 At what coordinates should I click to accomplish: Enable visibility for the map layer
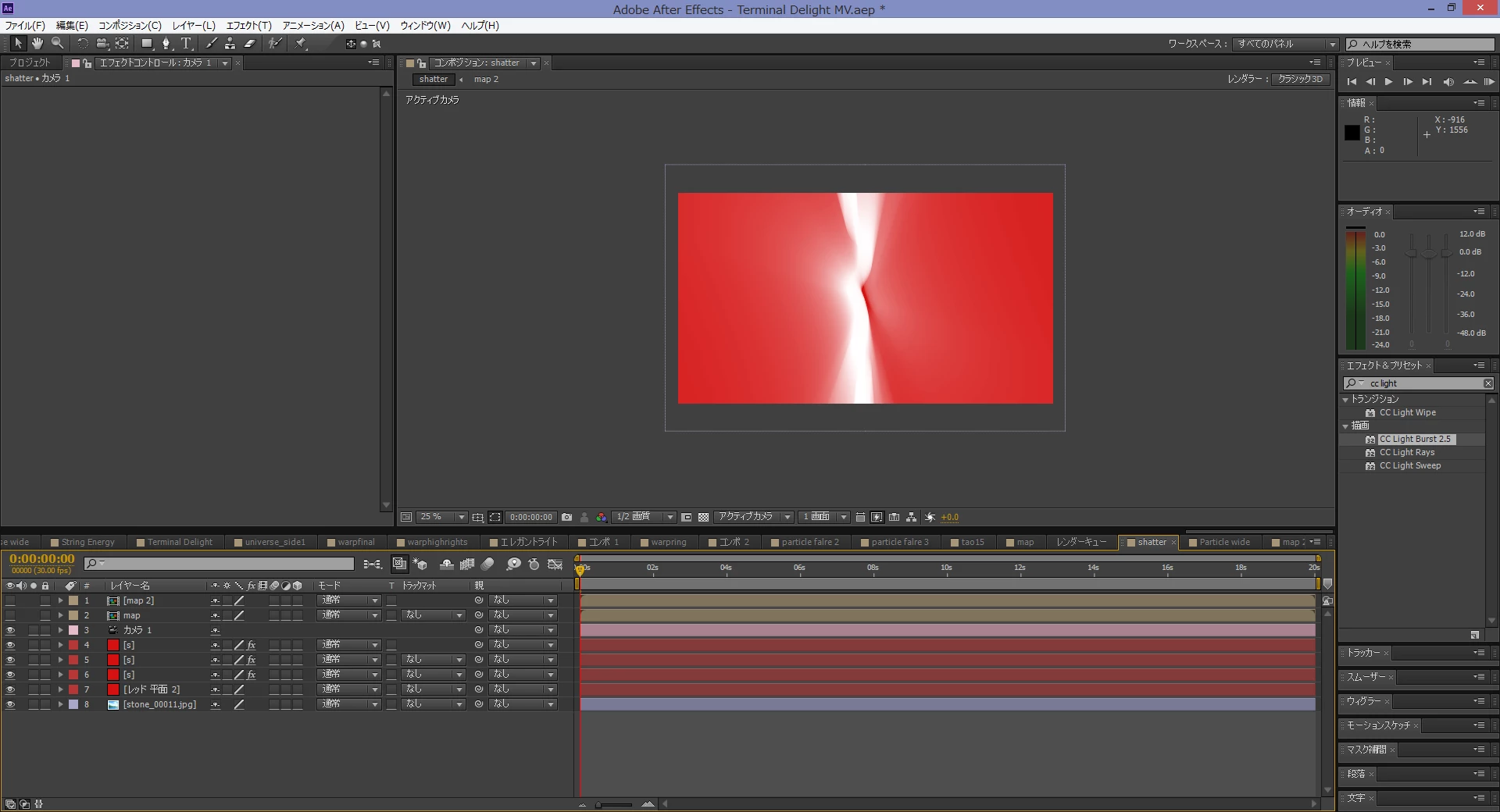[x=10, y=615]
